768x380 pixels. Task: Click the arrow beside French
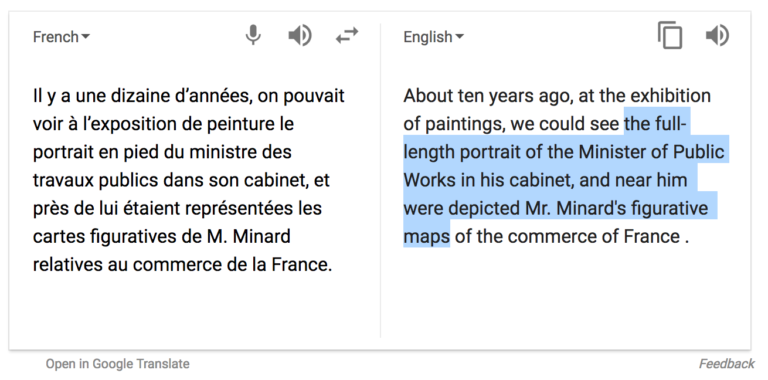point(86,37)
